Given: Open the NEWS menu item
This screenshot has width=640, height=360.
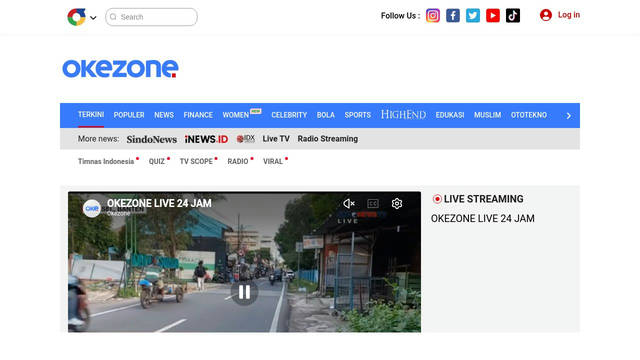Looking at the screenshot, I should point(164,115).
